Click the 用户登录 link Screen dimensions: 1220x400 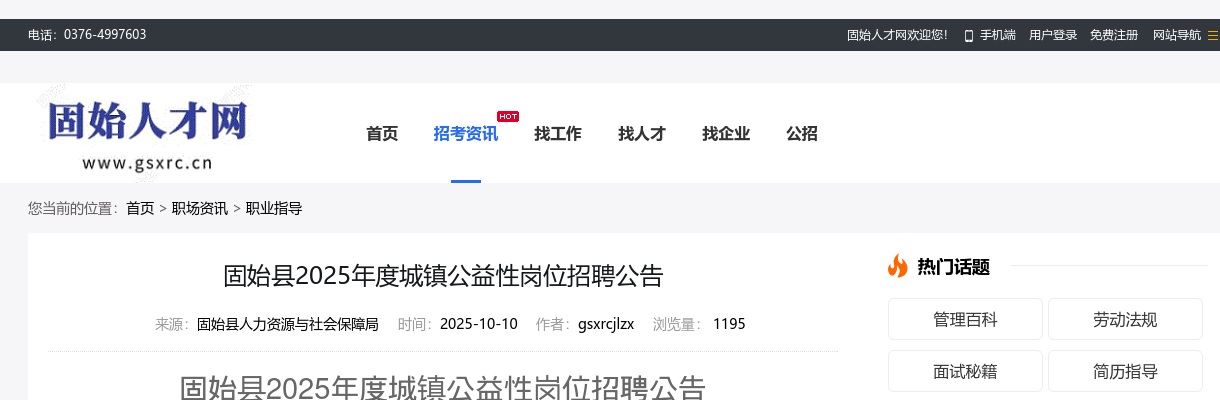coord(1053,35)
